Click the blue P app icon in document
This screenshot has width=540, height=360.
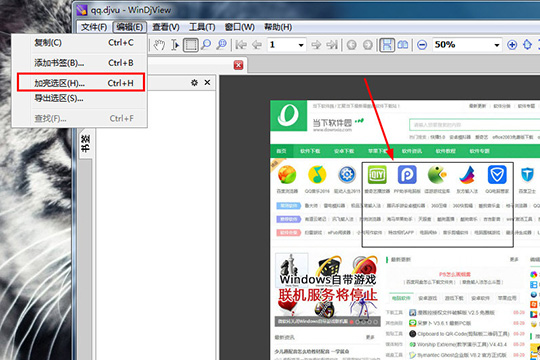click(407, 175)
